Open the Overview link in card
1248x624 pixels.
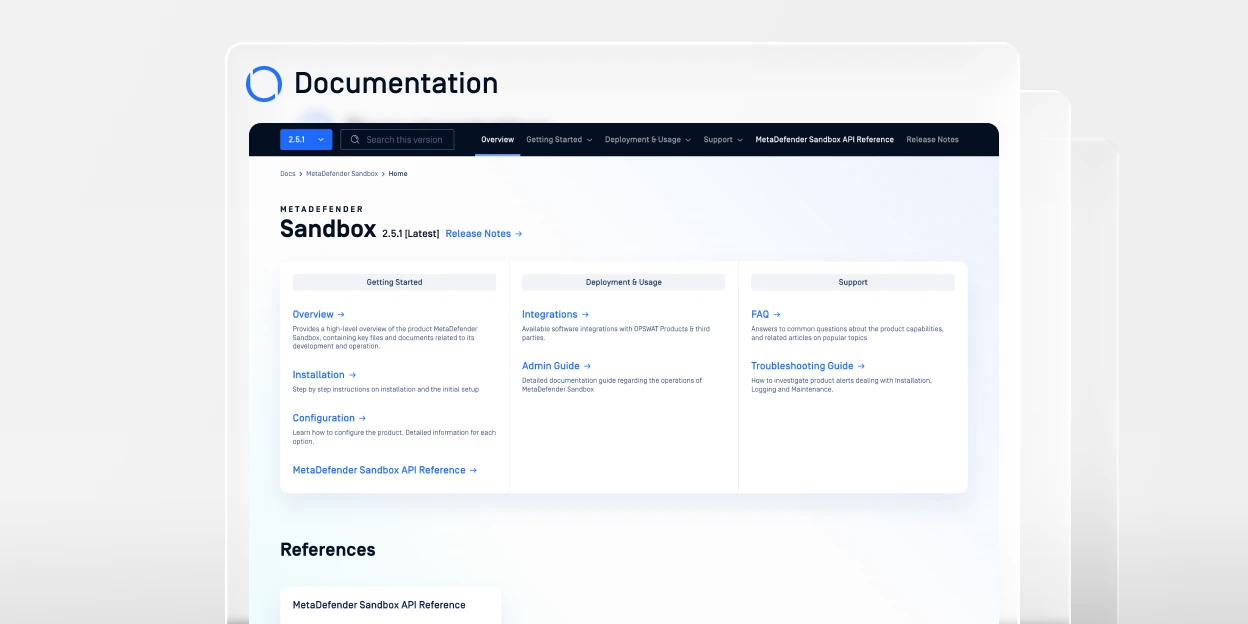tap(318, 314)
